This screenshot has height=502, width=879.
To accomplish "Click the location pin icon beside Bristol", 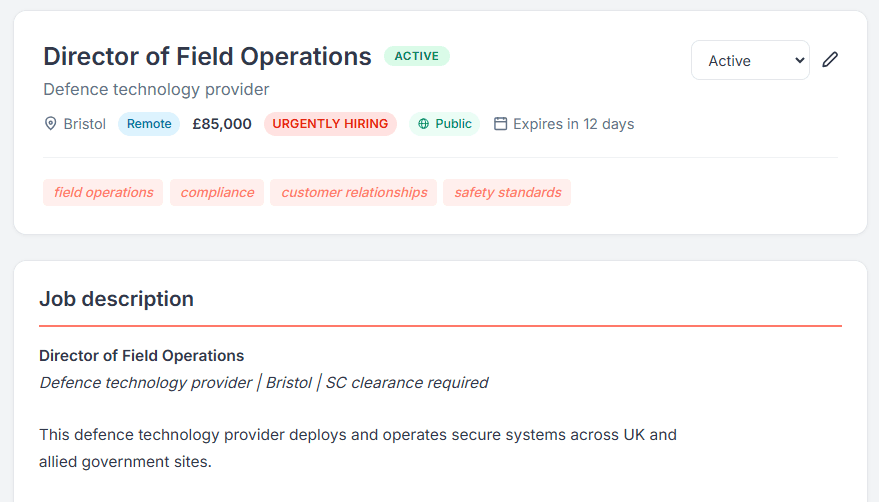I will pyautogui.click(x=51, y=124).
